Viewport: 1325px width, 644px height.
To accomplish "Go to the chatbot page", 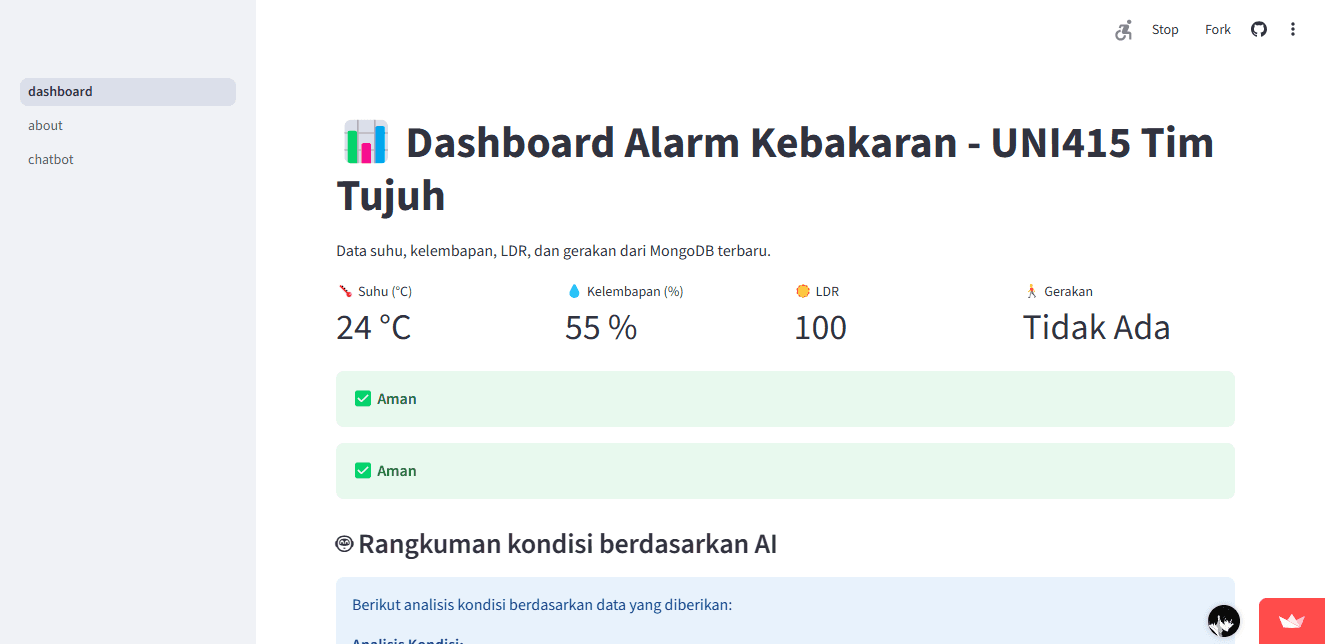I will [51, 160].
